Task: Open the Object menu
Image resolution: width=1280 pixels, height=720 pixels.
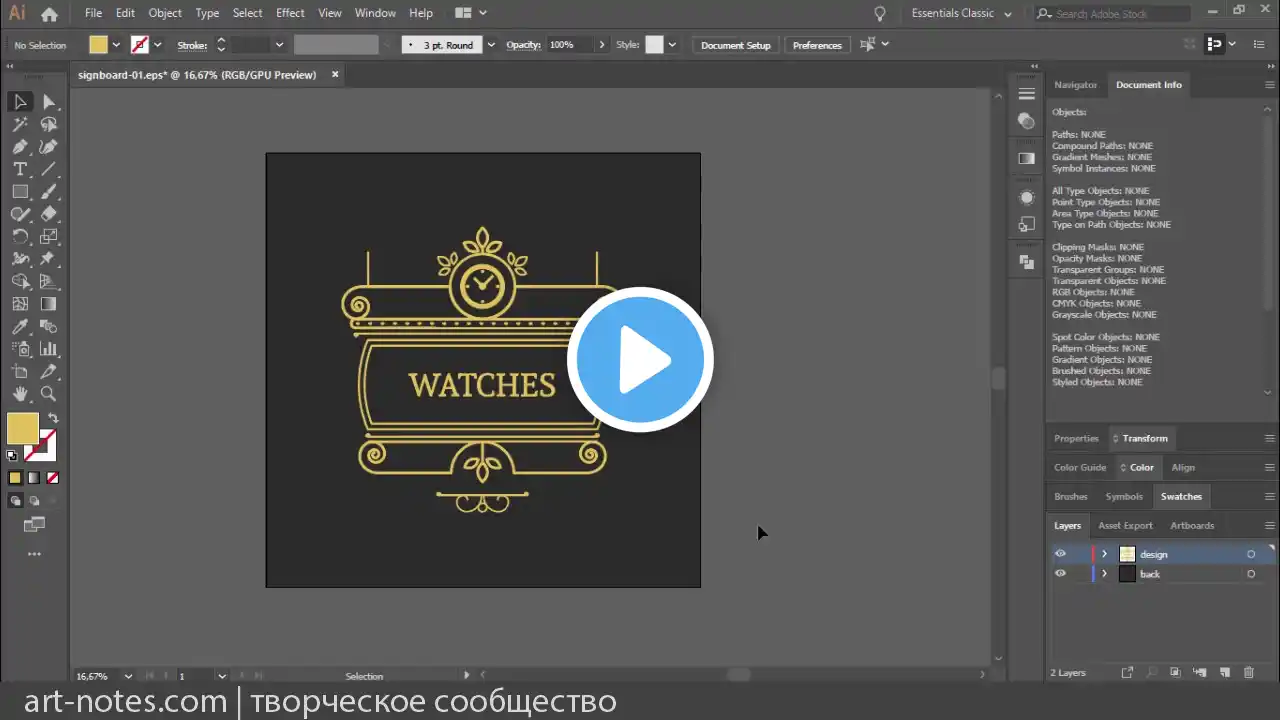Action: (165, 13)
